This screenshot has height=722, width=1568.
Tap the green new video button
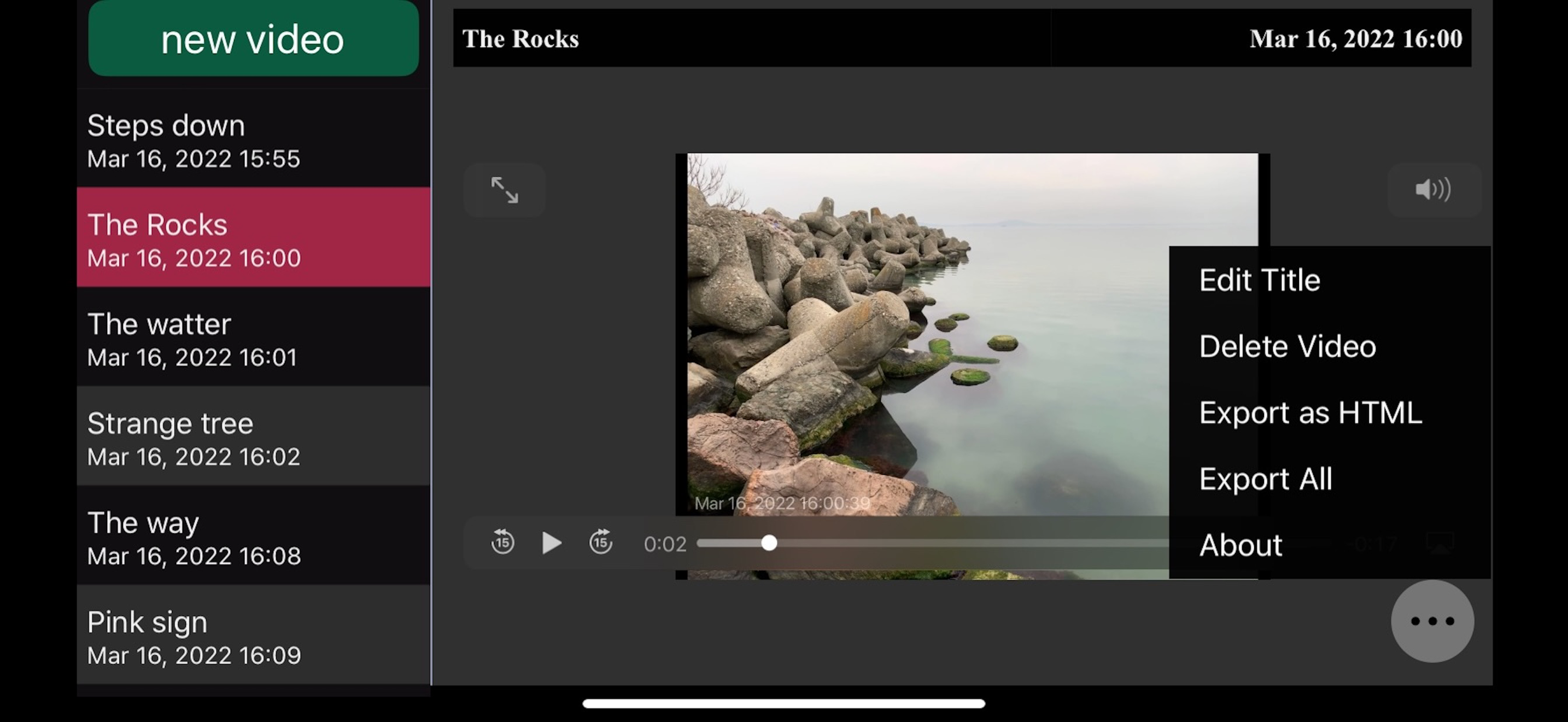(x=253, y=39)
